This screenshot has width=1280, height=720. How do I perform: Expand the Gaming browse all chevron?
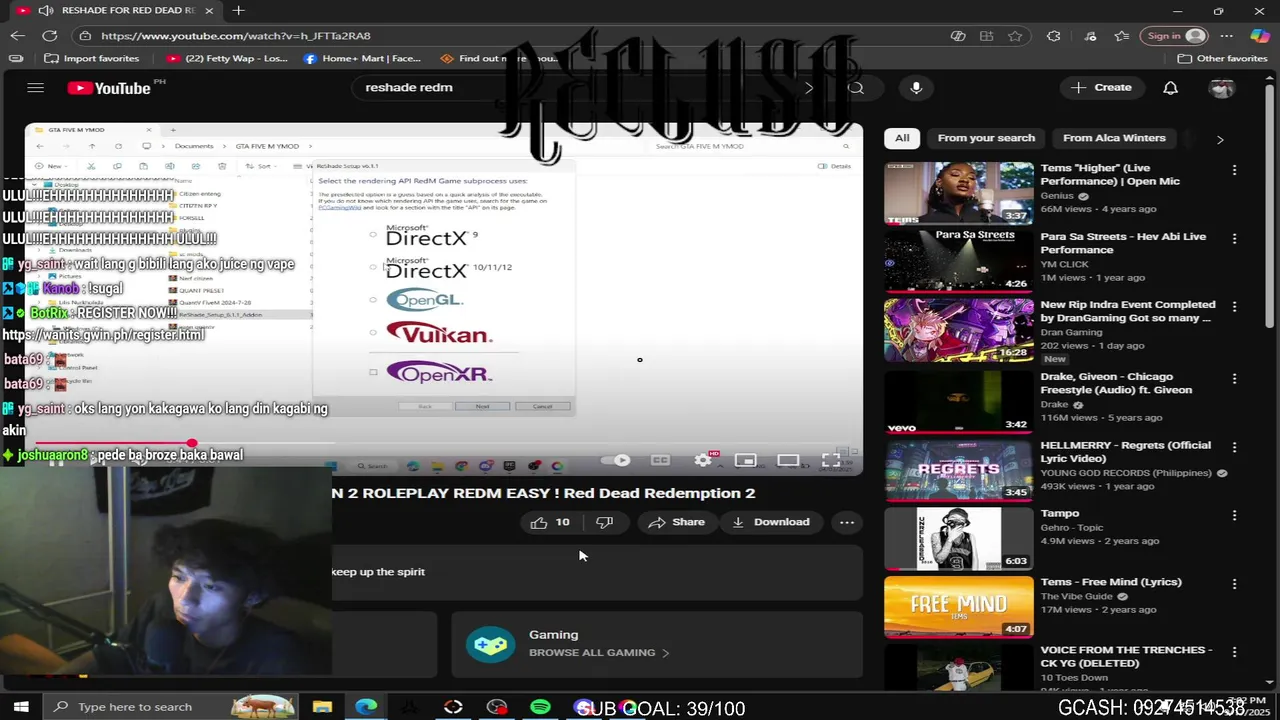click(x=666, y=653)
